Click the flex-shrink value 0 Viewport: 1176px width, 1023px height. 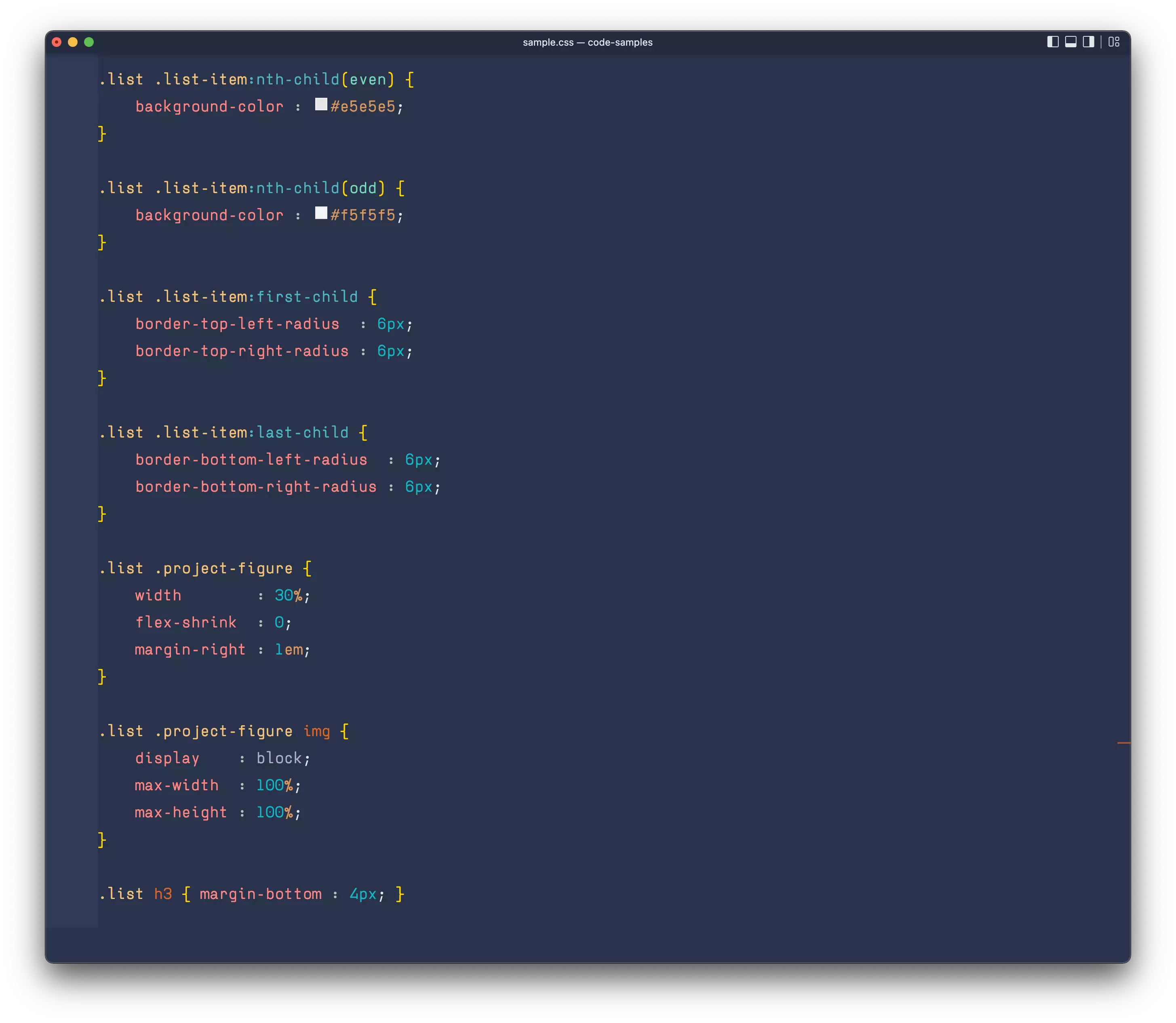pos(279,622)
